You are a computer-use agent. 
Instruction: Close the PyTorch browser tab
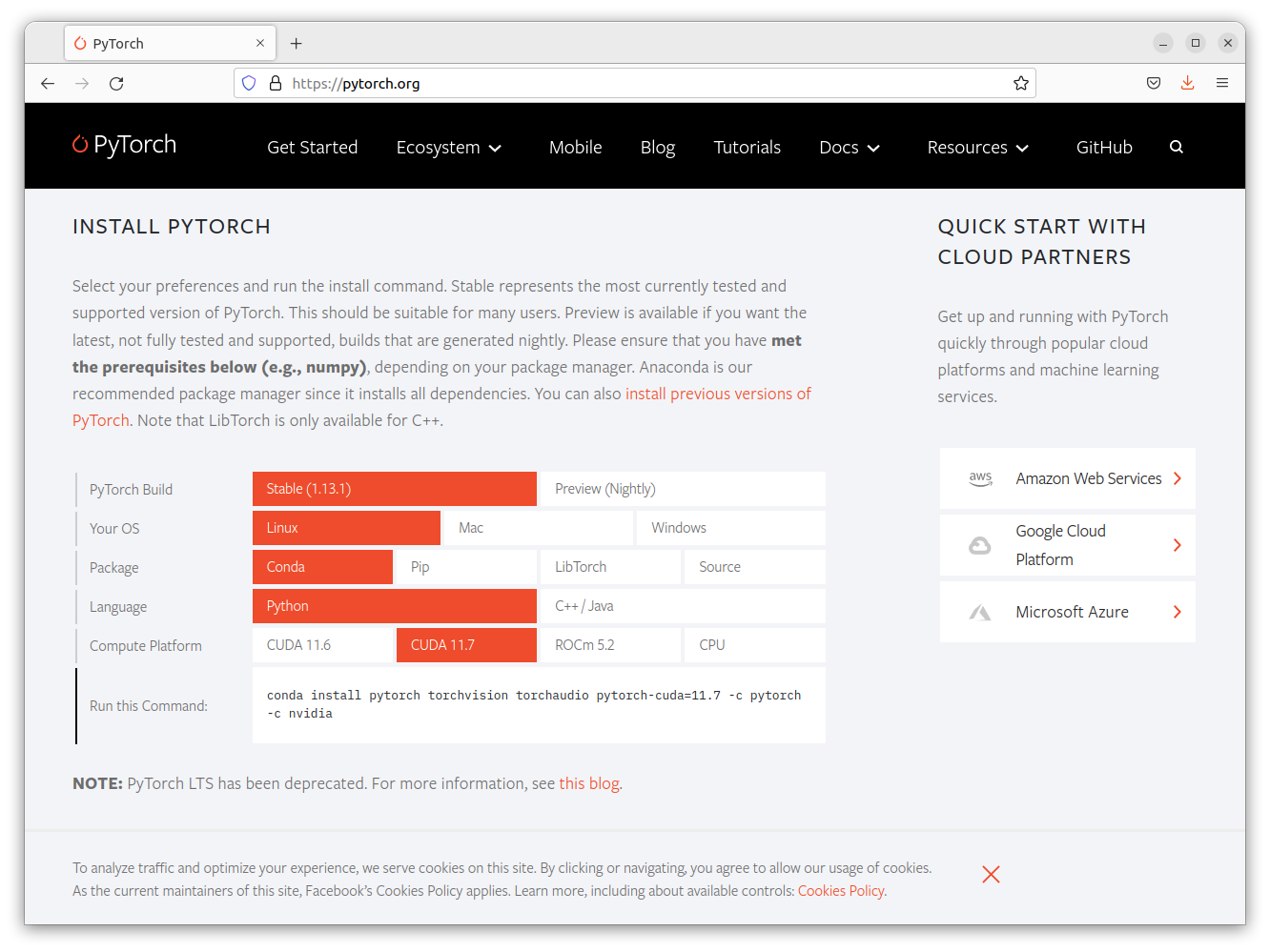[x=260, y=43]
